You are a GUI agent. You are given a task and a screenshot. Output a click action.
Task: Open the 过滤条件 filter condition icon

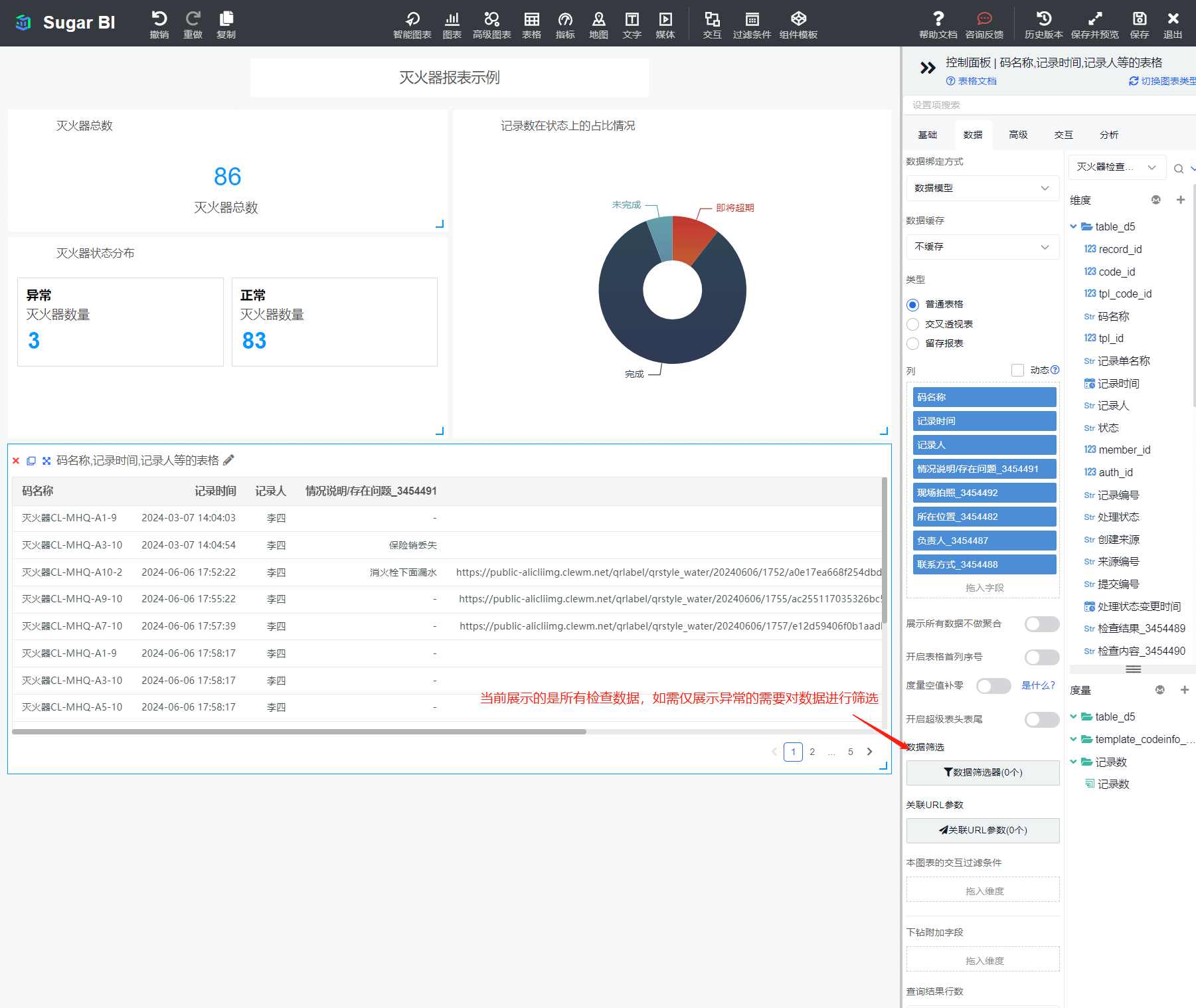[x=752, y=19]
